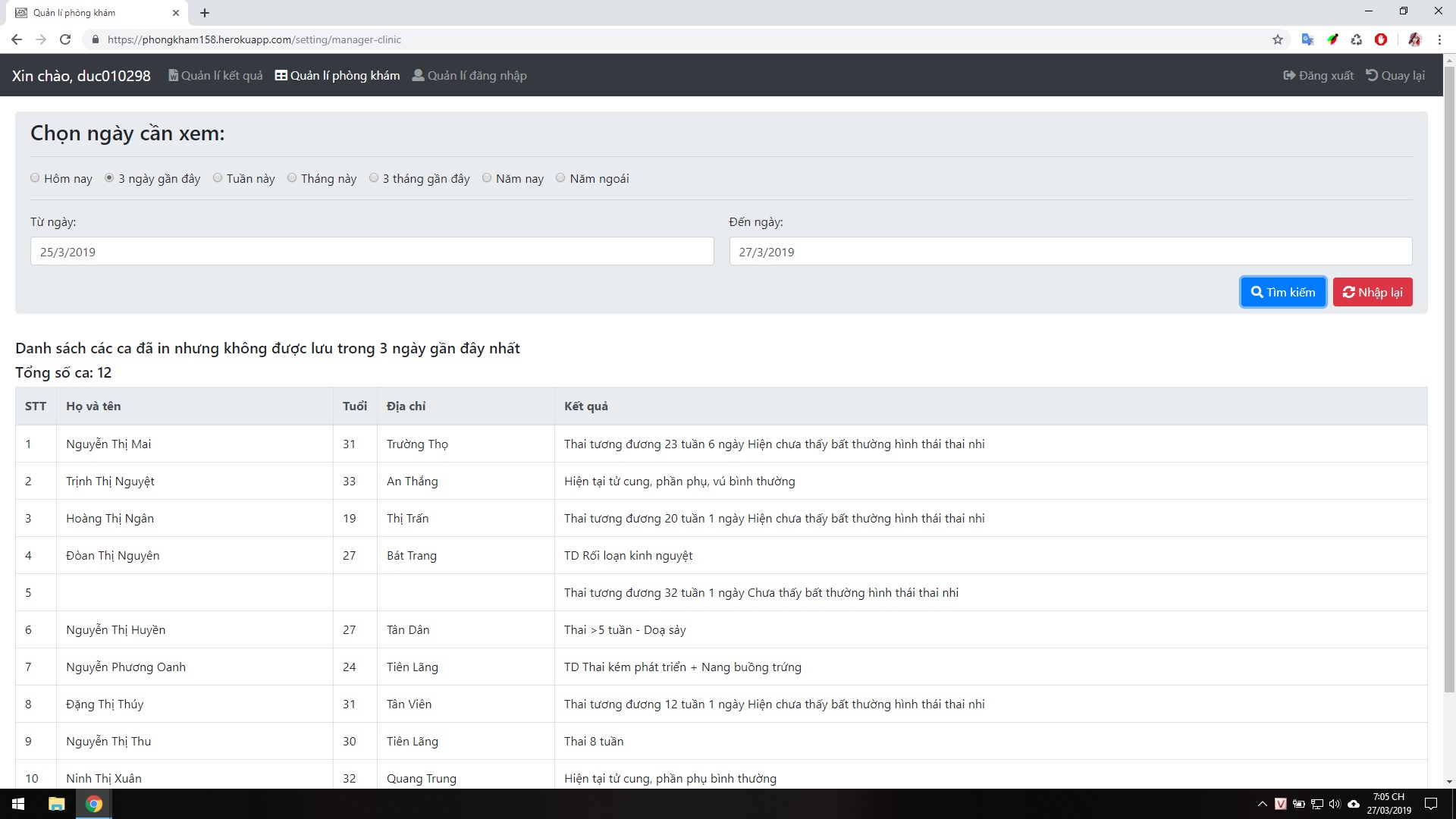Viewport: 1456px width, 819px height.
Task: Click the 'Tìm kiếm' search button
Action: pos(1283,292)
